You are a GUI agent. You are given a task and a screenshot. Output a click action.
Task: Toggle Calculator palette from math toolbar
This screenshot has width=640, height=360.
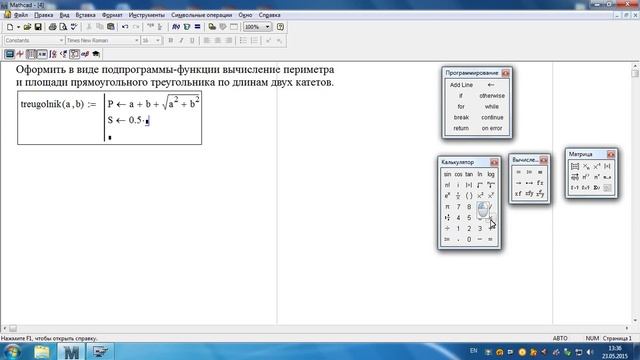point(9,54)
